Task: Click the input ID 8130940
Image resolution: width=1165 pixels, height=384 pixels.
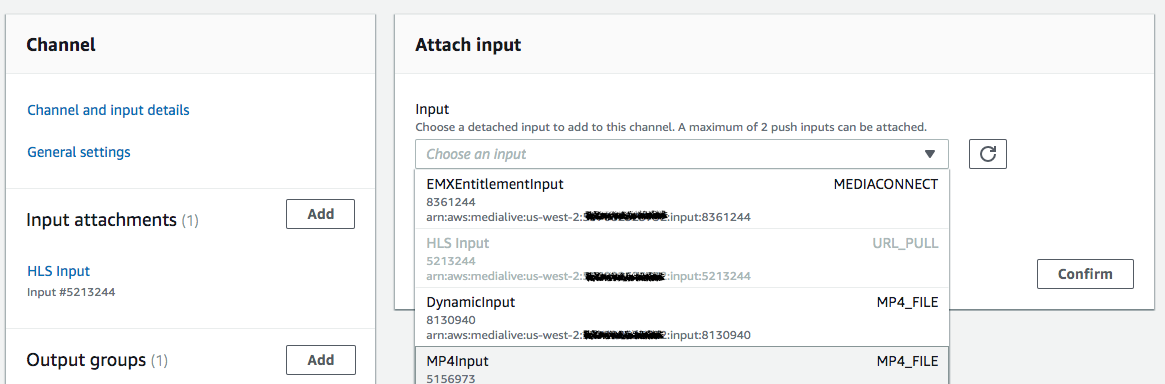Action: pyautogui.click(x=451, y=320)
